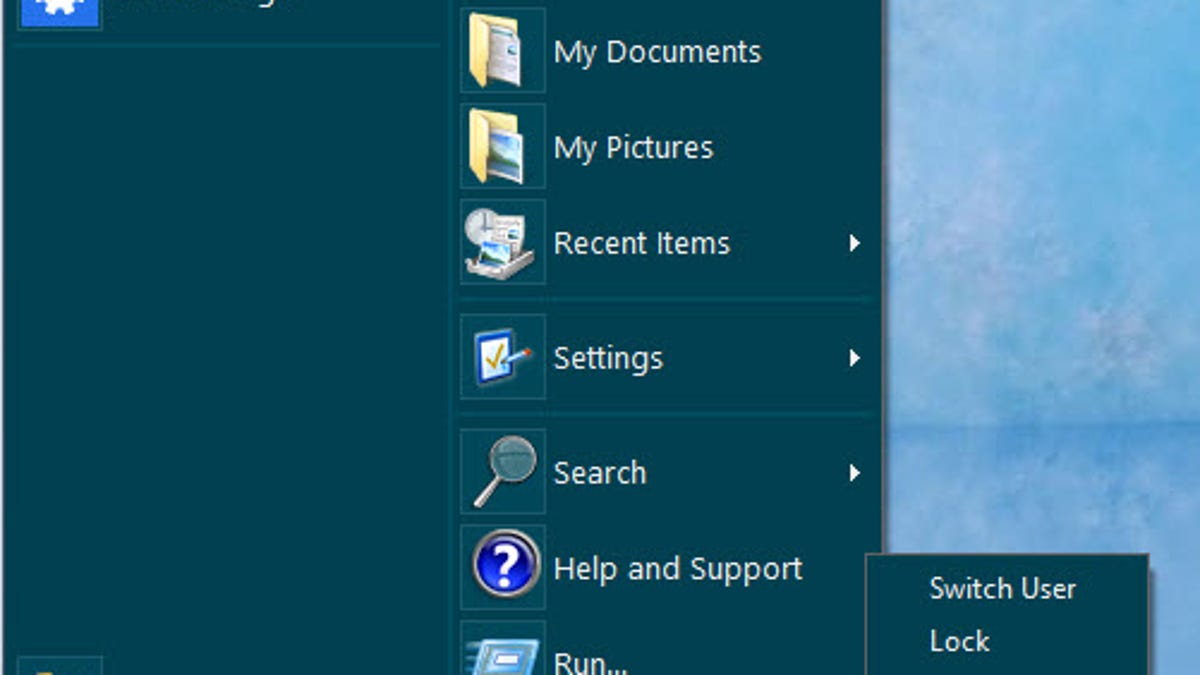
Task: Select the Settings control panel icon
Action: [x=501, y=357]
